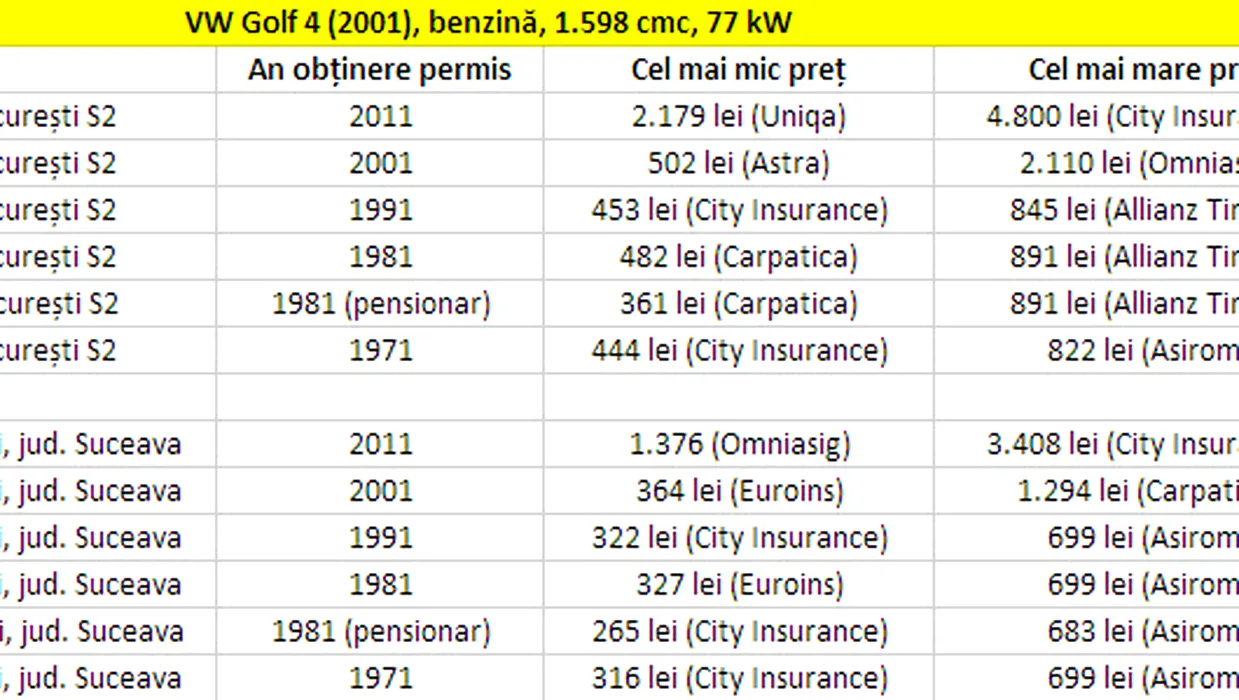The image size is (1239, 700).
Task: Select year '2011' in the 2.179 lei (Uniqa) row
Action: [x=380, y=116]
